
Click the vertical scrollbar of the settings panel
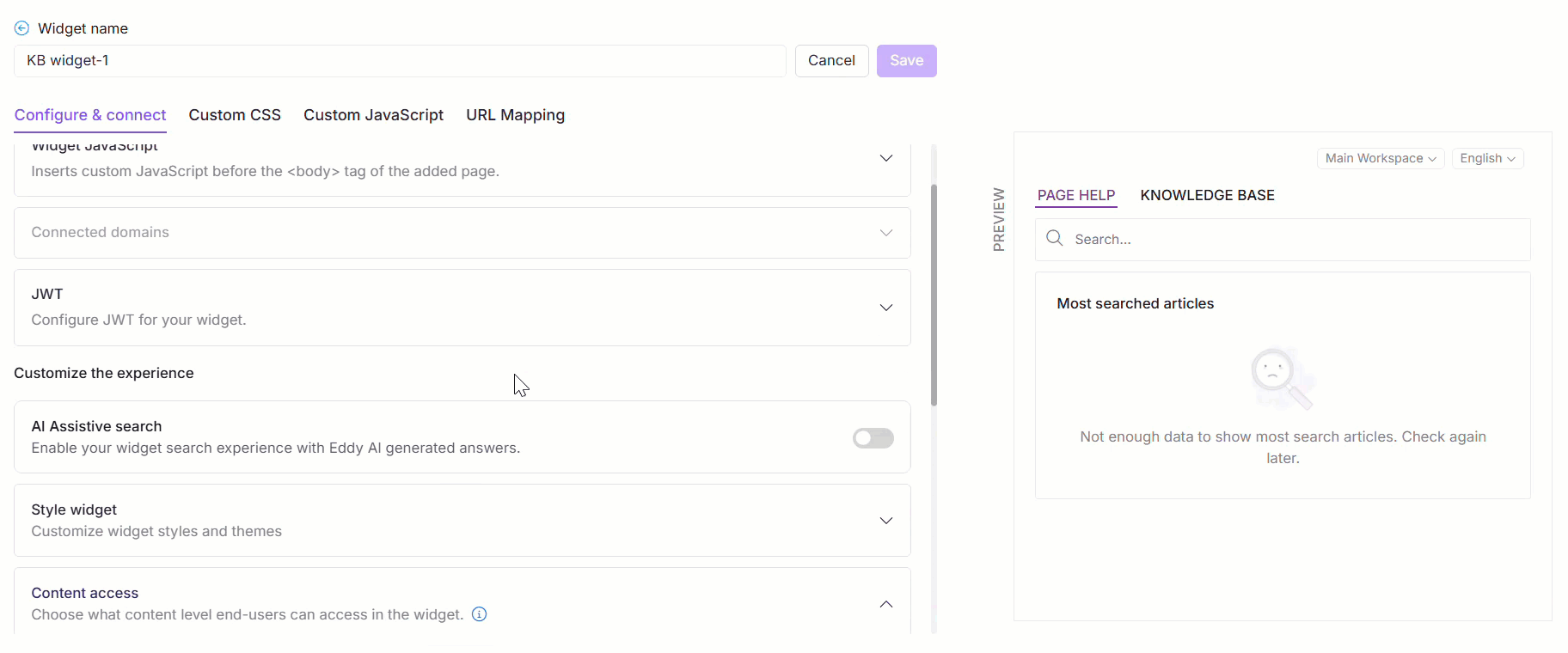tap(934, 294)
